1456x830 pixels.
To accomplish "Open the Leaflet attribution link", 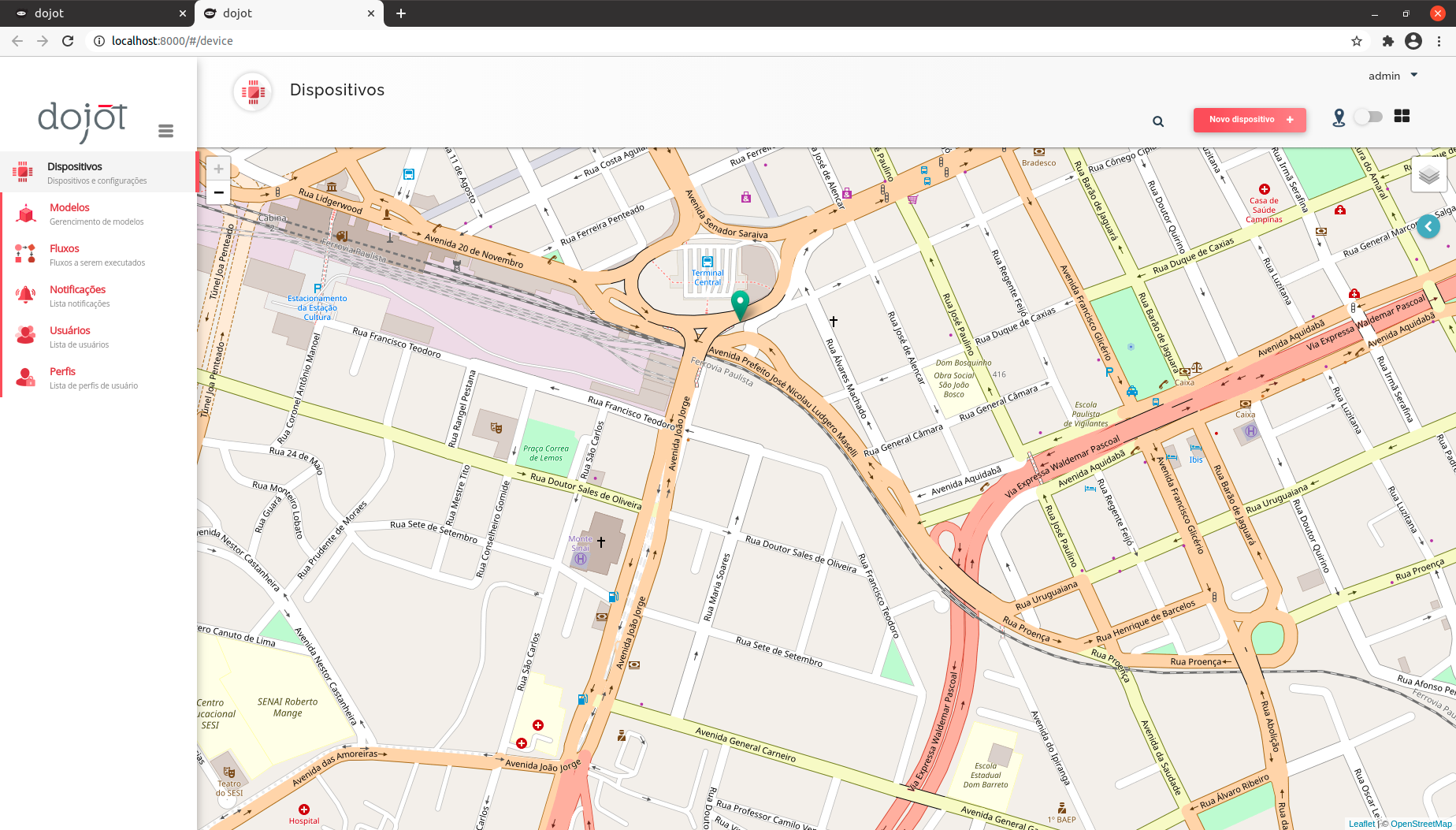I will (x=1361, y=824).
